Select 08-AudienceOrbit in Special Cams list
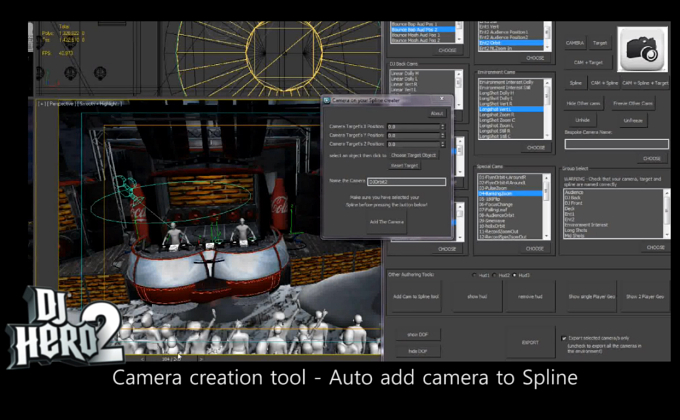Viewport: 680px width, 420px height. tap(496, 215)
